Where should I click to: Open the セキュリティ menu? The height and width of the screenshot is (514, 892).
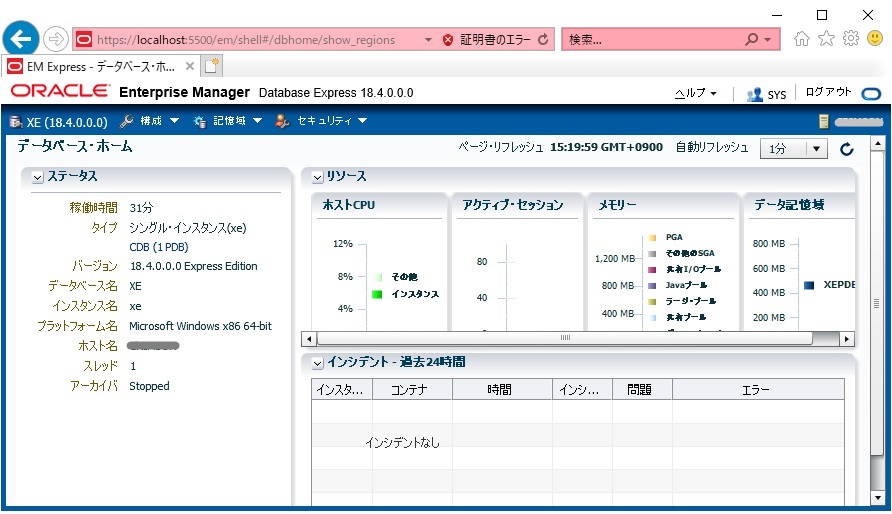(332, 121)
